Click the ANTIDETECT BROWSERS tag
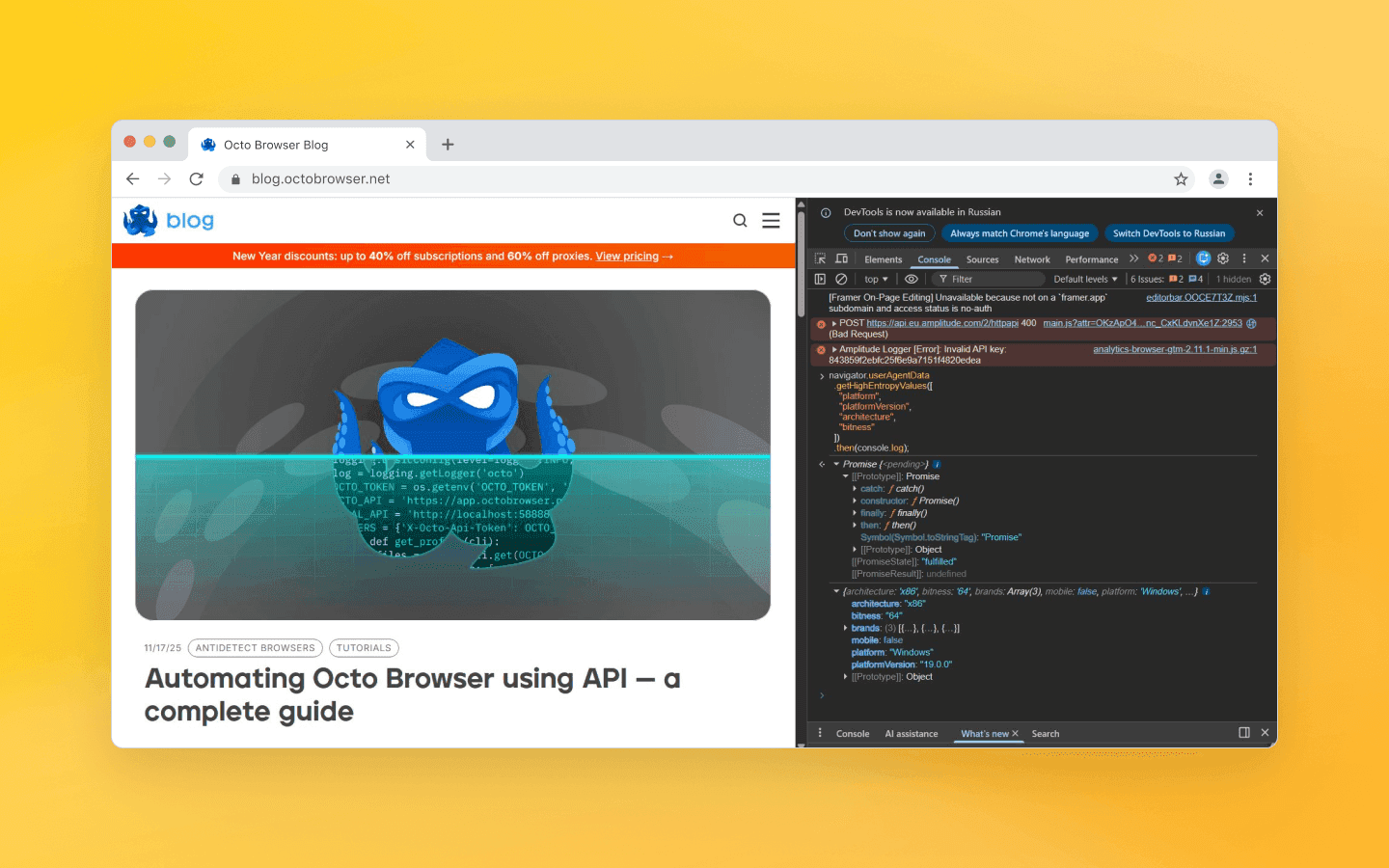 256,648
